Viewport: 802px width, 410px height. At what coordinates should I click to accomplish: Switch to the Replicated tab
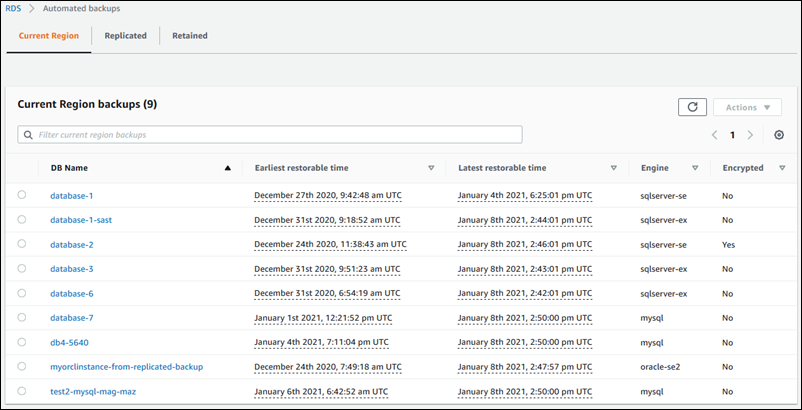125,35
